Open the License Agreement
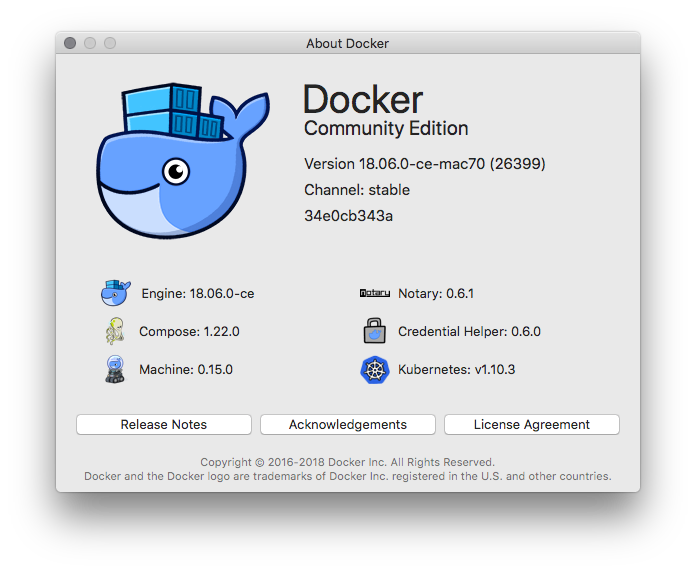This screenshot has width=696, height=572. [x=532, y=425]
